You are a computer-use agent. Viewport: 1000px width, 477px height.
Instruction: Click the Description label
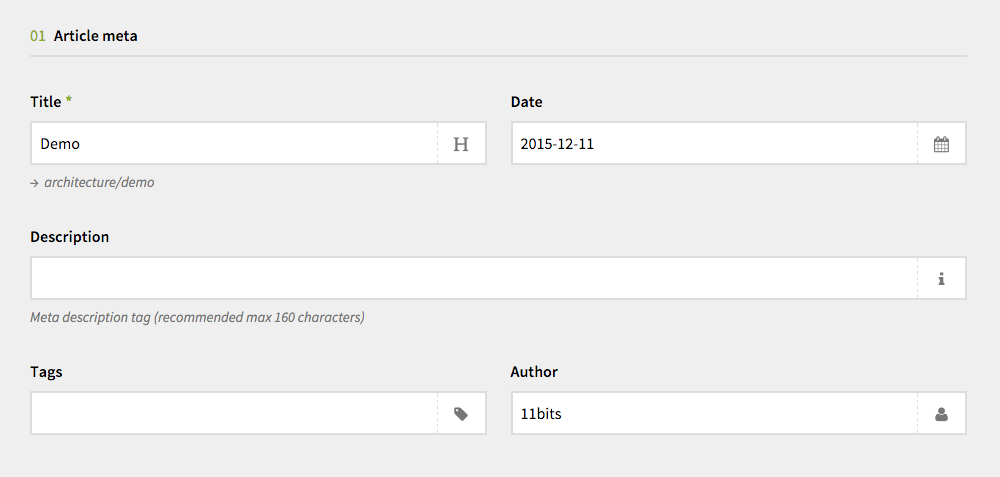pyautogui.click(x=70, y=237)
